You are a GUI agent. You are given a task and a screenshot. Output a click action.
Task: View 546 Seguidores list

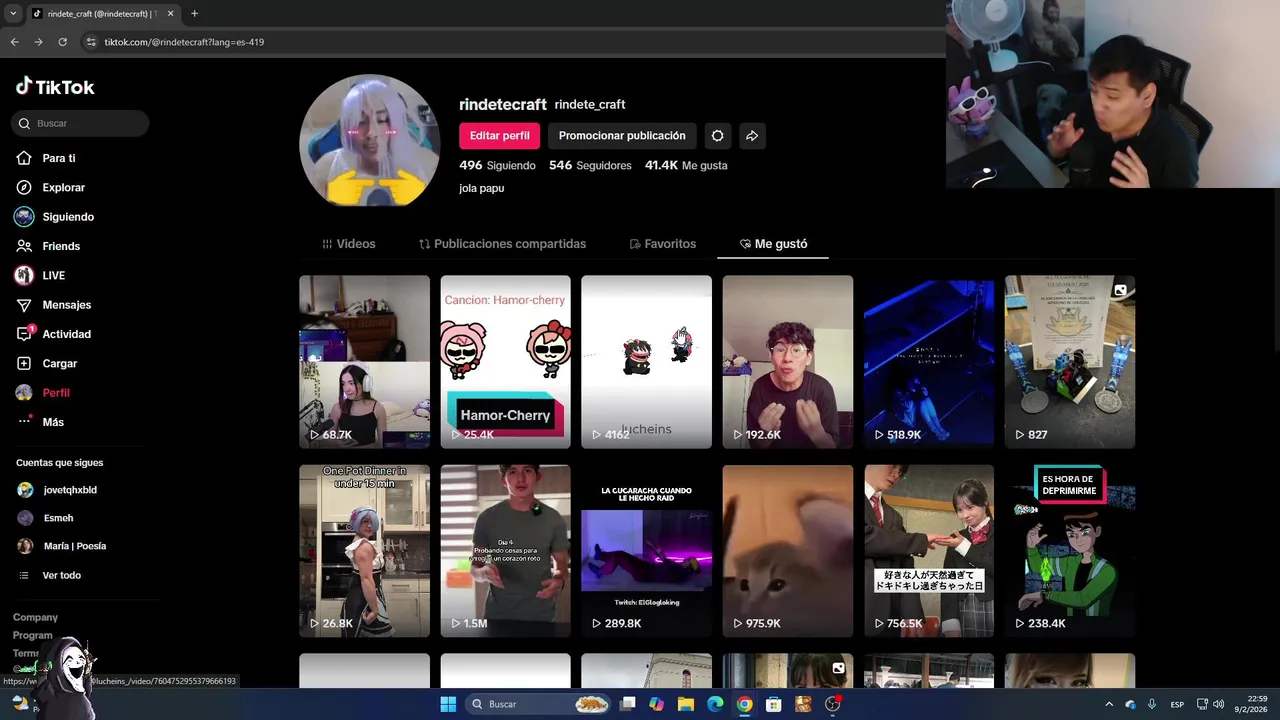(x=590, y=165)
